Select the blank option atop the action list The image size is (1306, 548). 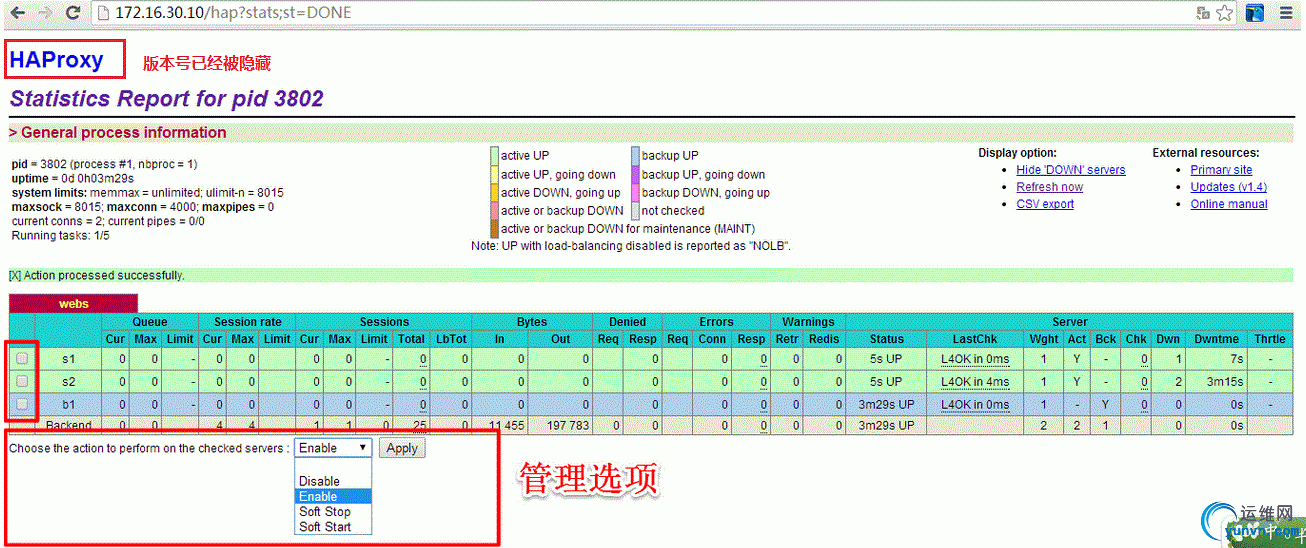334,466
